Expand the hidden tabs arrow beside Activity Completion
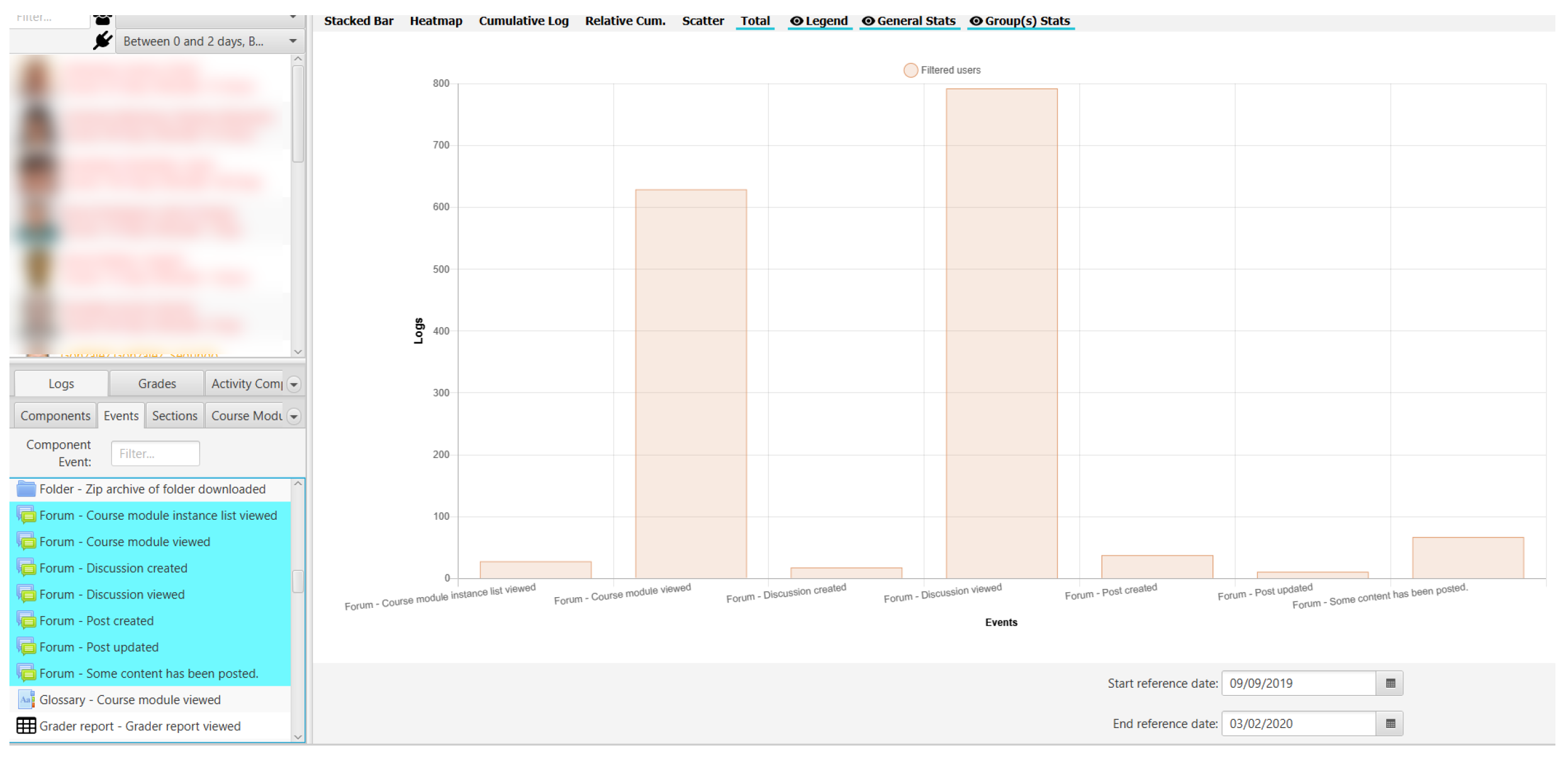 (x=294, y=384)
